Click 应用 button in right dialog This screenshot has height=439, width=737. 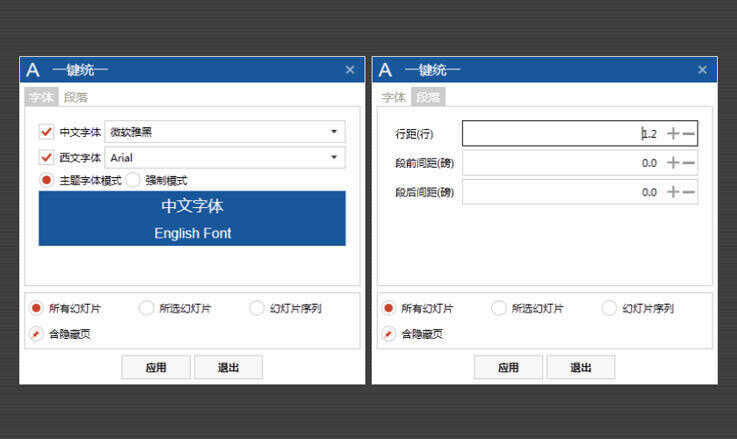pyautogui.click(x=509, y=368)
